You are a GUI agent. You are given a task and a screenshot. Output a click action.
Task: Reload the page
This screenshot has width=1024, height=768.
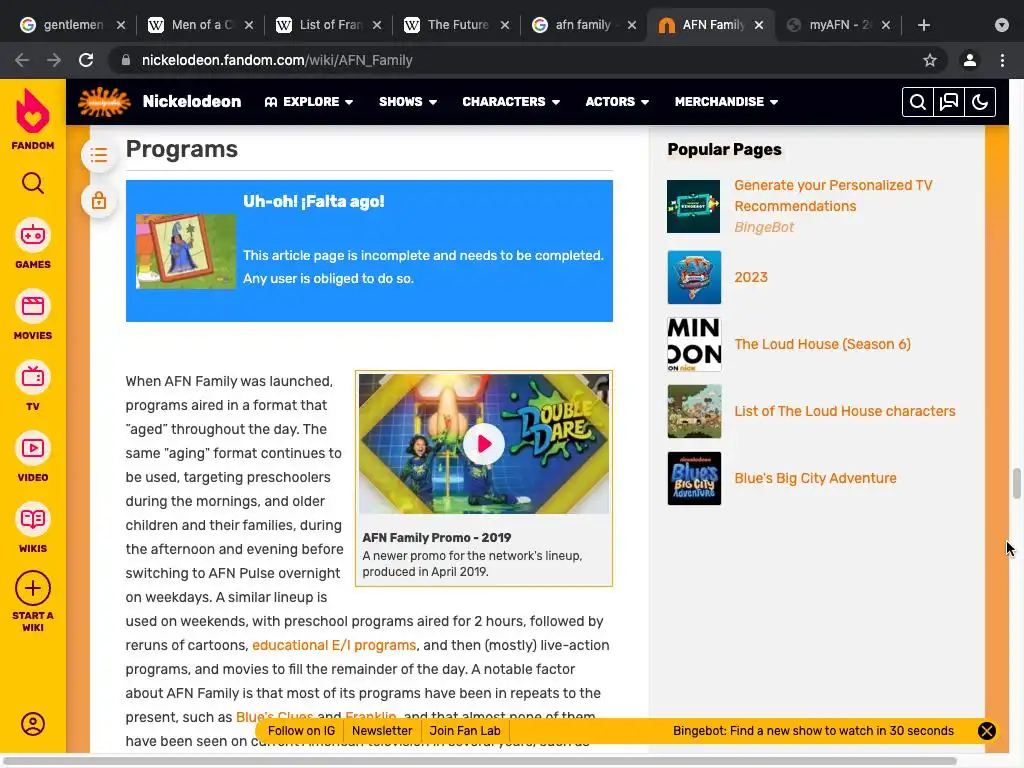click(x=86, y=60)
